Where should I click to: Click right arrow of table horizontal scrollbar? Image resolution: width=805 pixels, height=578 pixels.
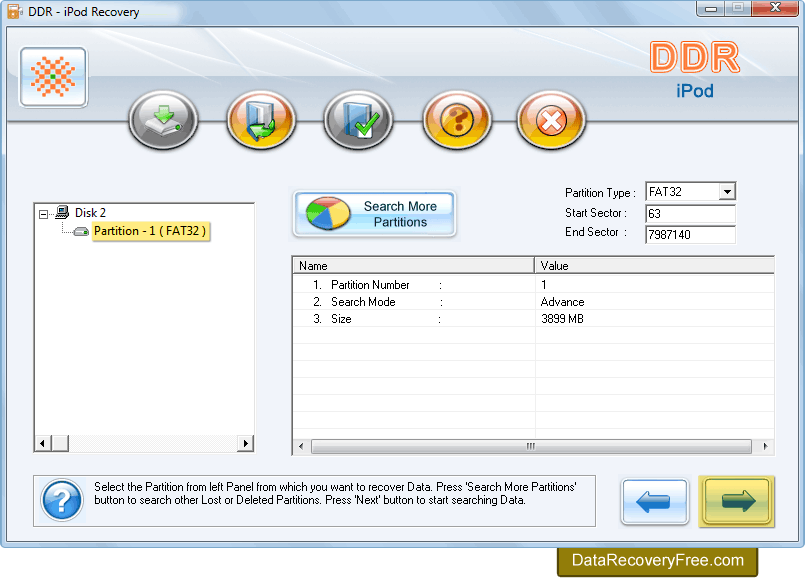pos(765,447)
